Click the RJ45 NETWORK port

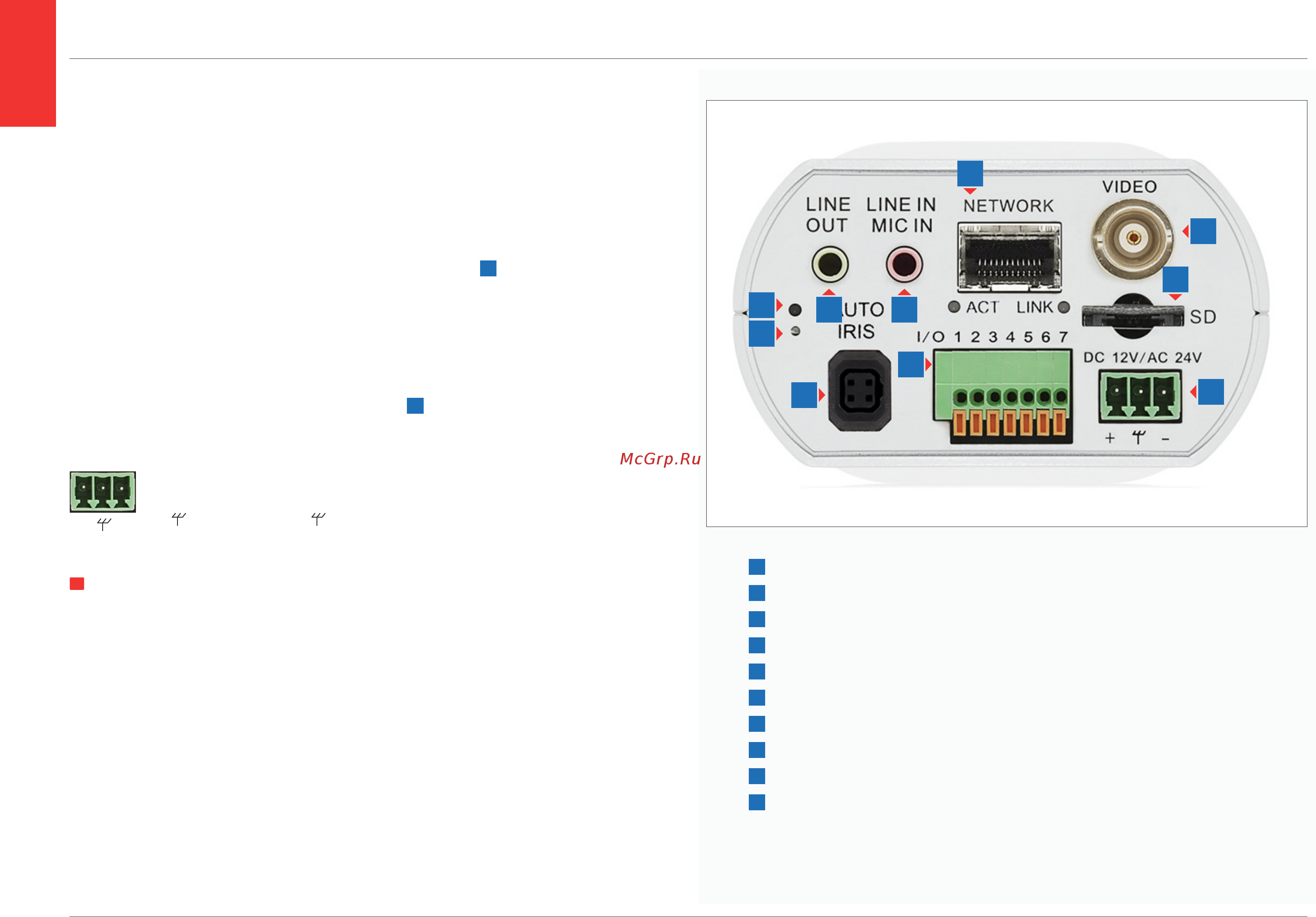pyautogui.click(x=1009, y=257)
